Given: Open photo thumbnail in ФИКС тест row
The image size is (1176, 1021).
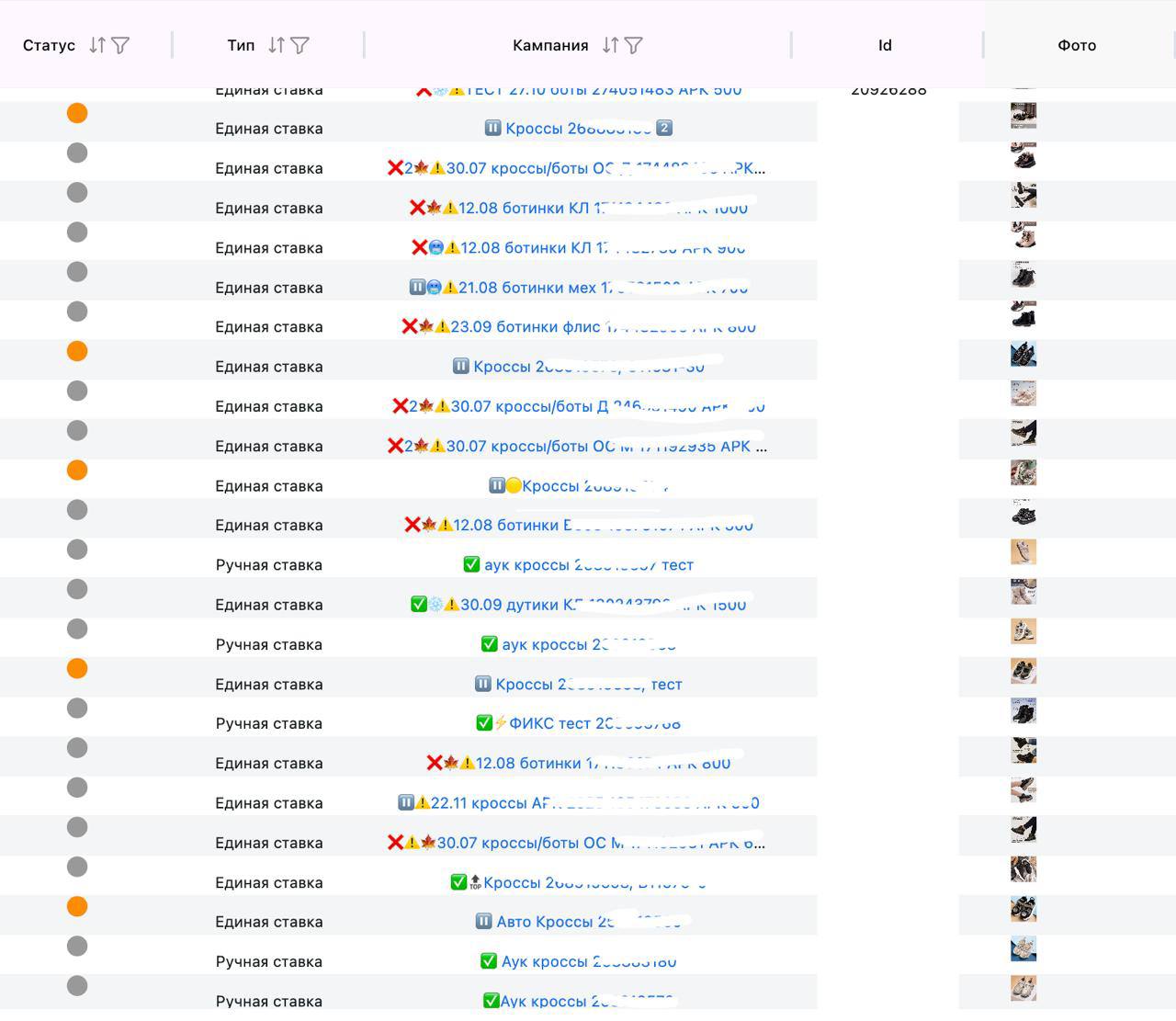Looking at the screenshot, I should [x=1023, y=710].
